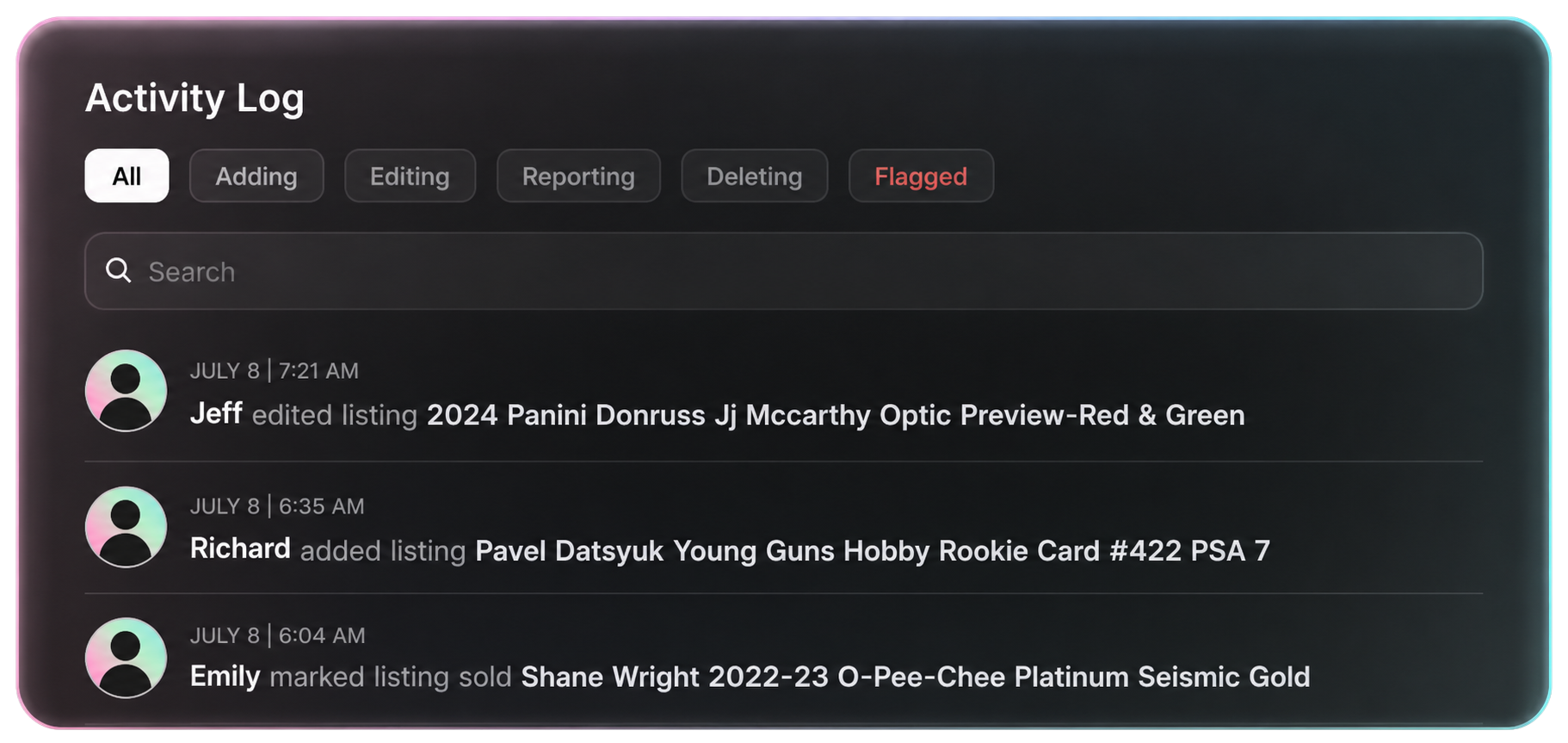Click the July 8 6:35 AM timestamp

pos(277,506)
